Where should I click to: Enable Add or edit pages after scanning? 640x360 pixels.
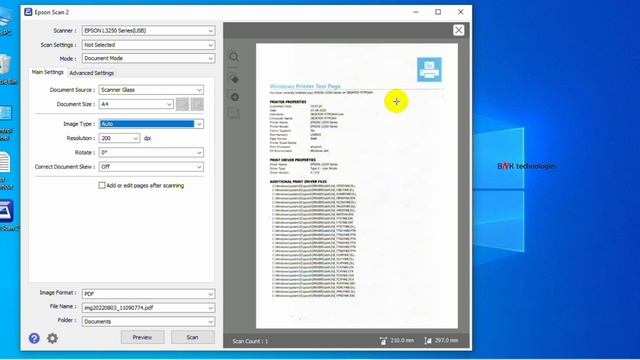pos(102,185)
